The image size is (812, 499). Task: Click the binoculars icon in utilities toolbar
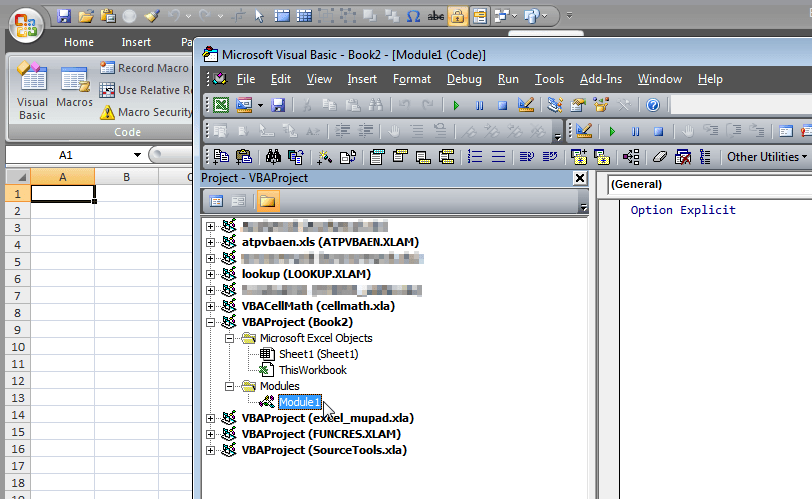pos(273,157)
